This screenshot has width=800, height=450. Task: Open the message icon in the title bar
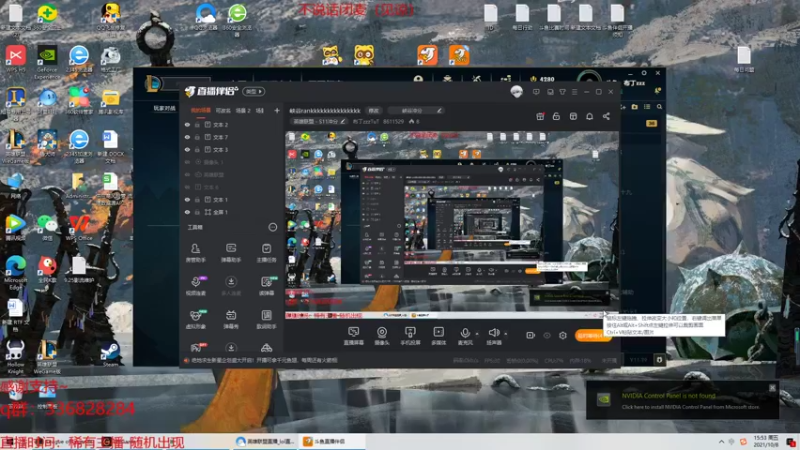536,92
